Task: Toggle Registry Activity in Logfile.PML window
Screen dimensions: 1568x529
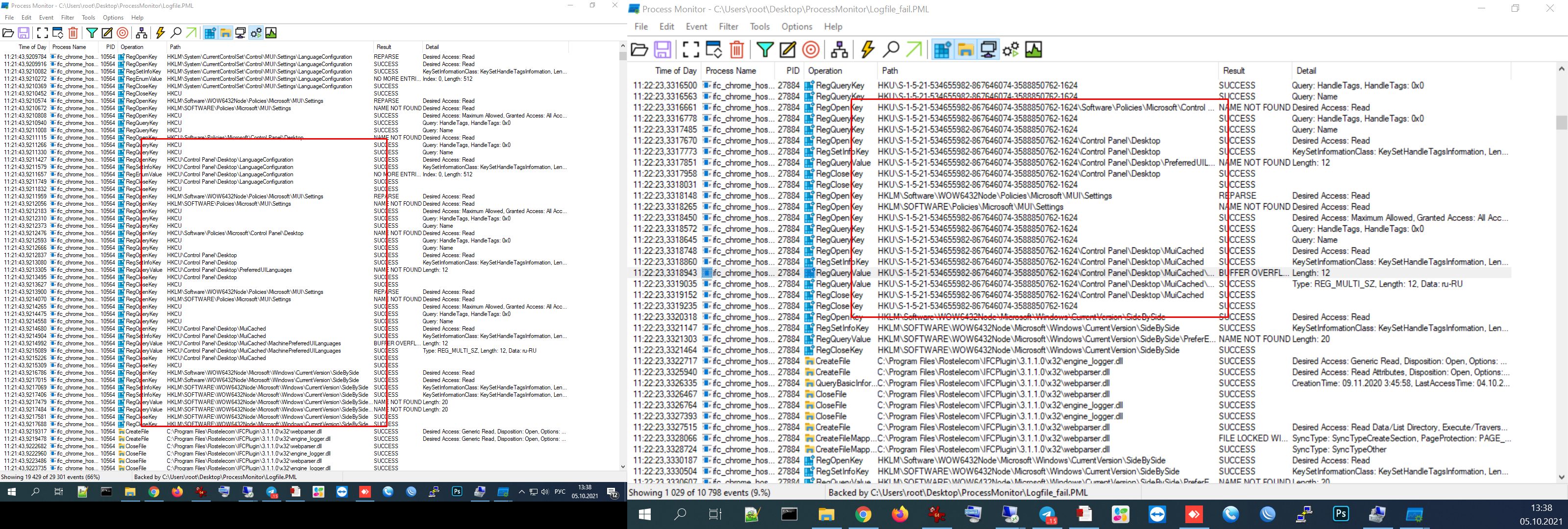Action: point(210,33)
